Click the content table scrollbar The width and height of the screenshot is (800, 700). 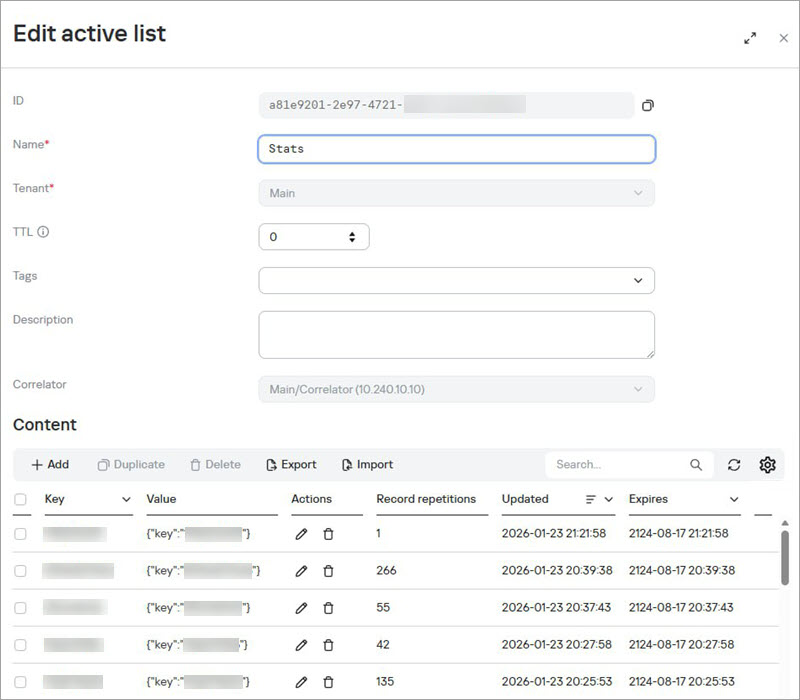pyautogui.click(x=785, y=558)
